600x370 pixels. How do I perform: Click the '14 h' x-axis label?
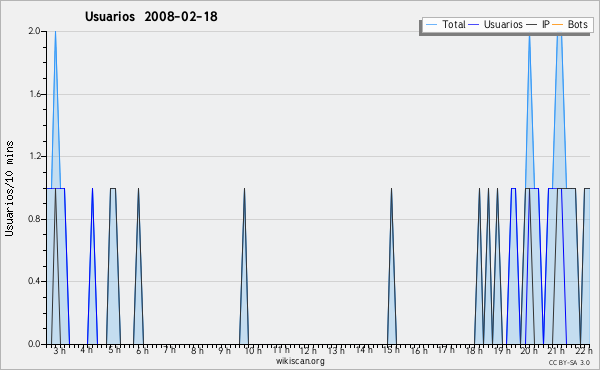364,350
